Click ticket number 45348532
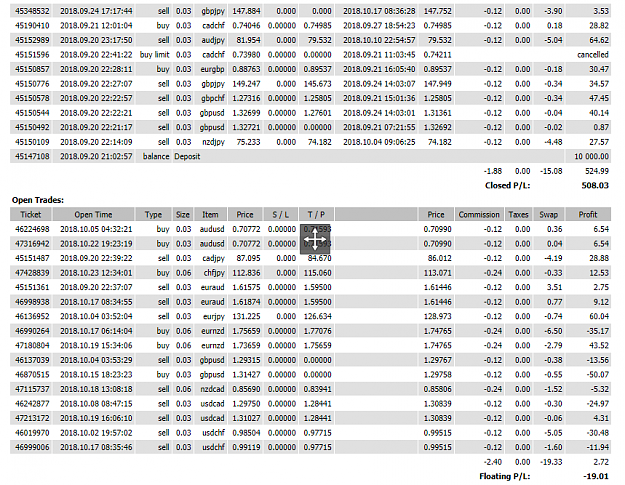 tap(32, 11)
